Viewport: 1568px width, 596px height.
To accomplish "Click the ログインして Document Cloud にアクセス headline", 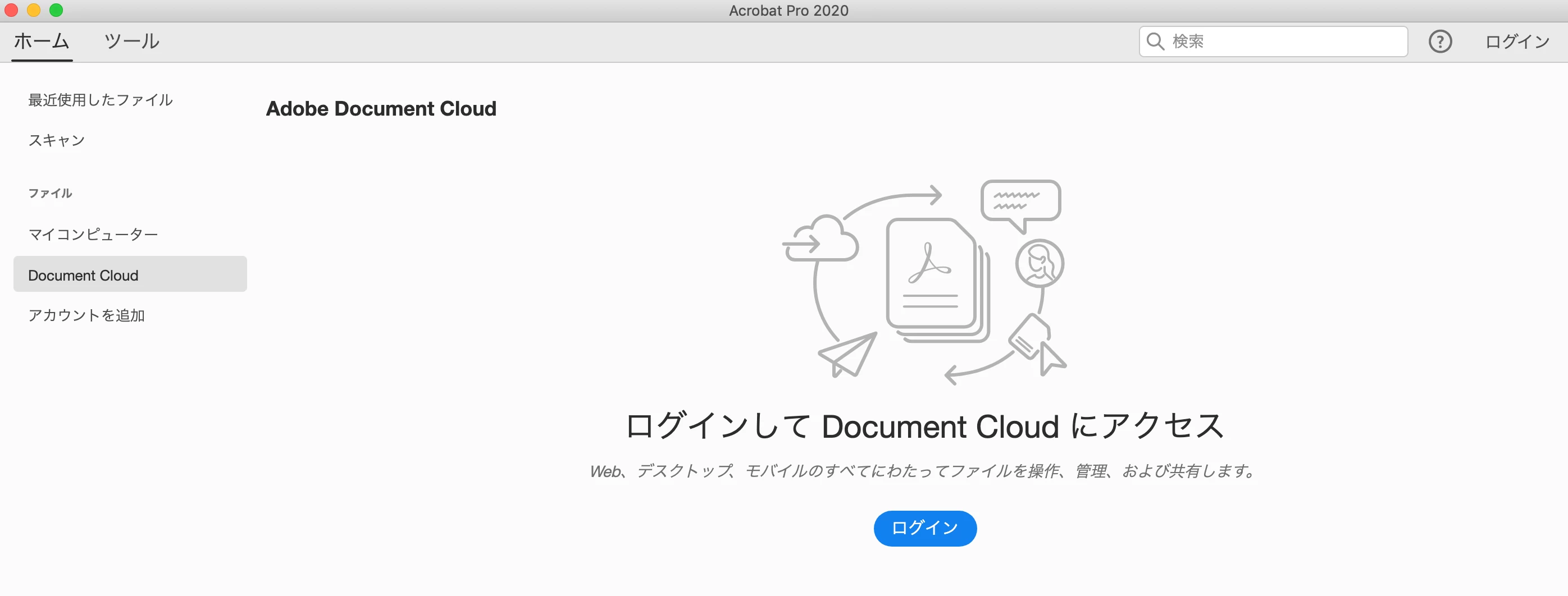I will 924,426.
